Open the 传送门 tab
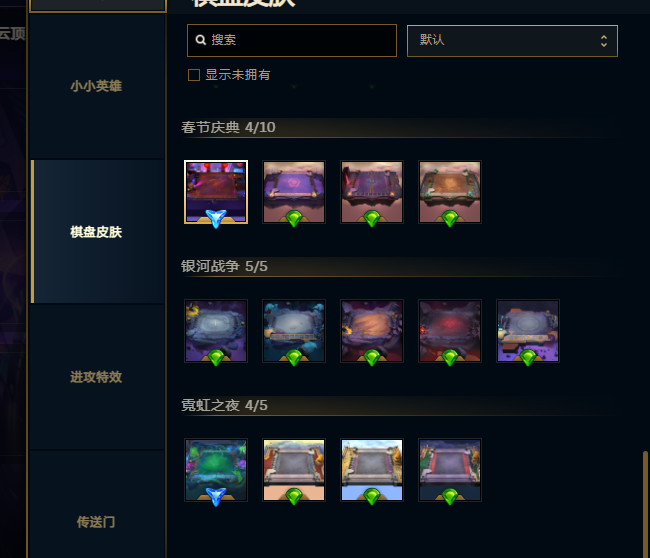The image size is (650, 558). [x=97, y=522]
